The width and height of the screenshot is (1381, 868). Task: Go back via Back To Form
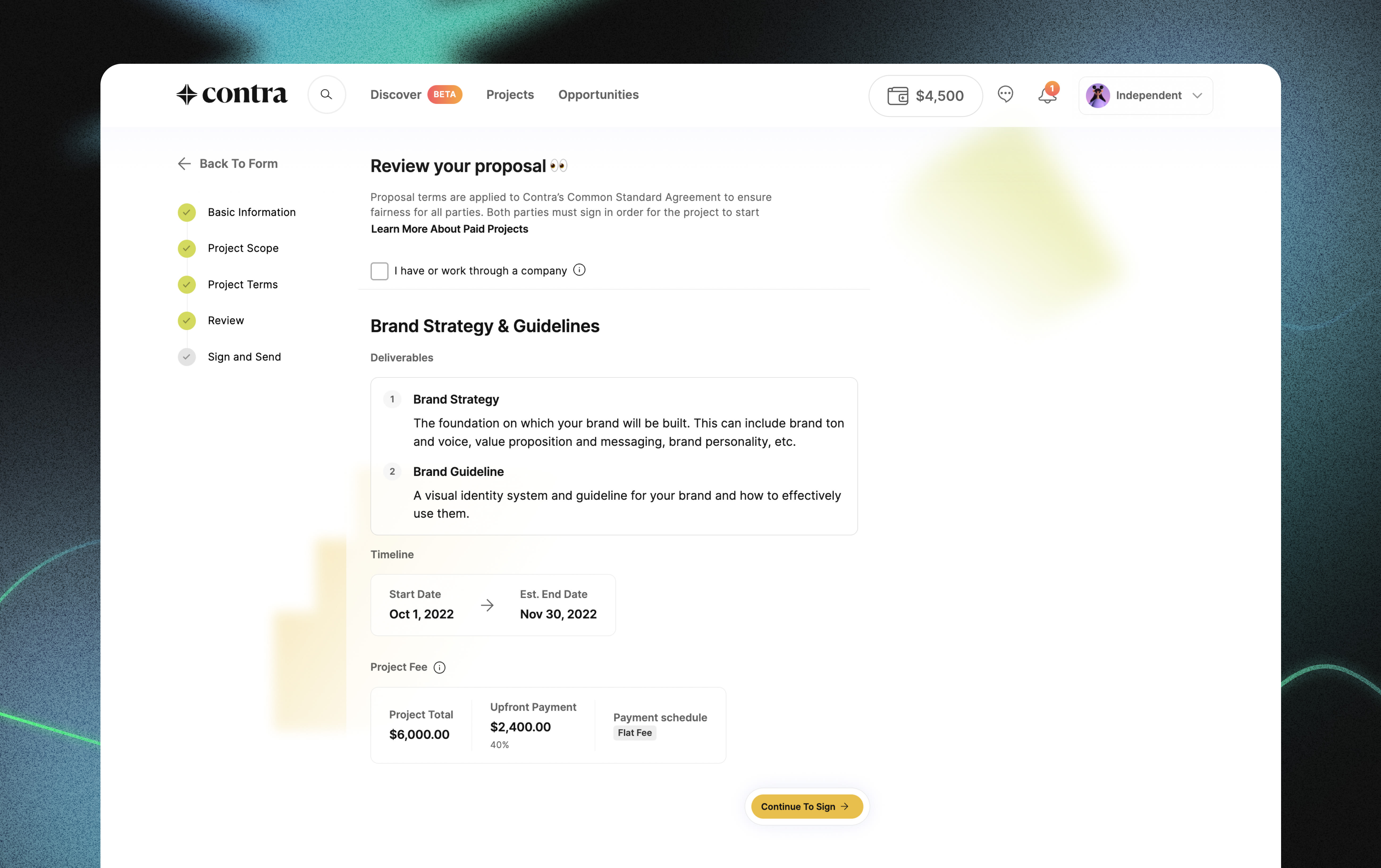pyautogui.click(x=228, y=163)
